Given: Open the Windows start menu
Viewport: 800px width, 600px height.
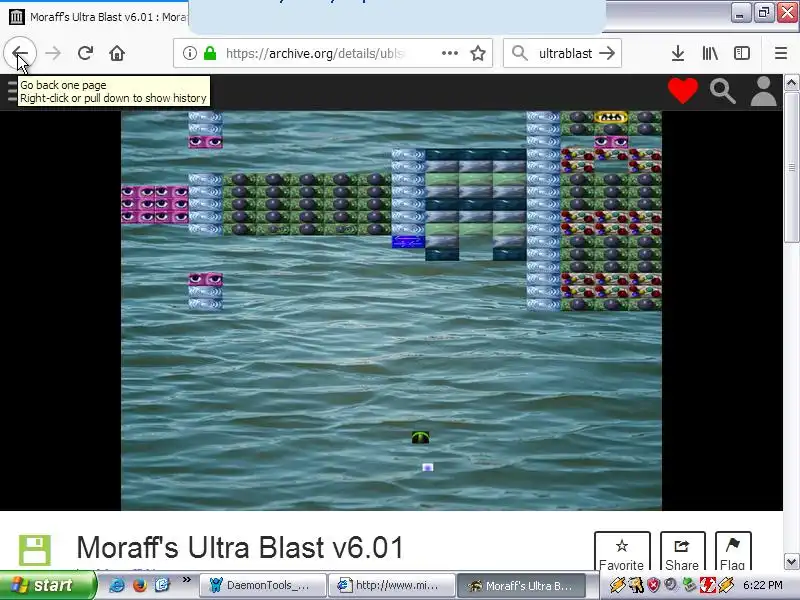Looking at the screenshot, I should point(47,585).
